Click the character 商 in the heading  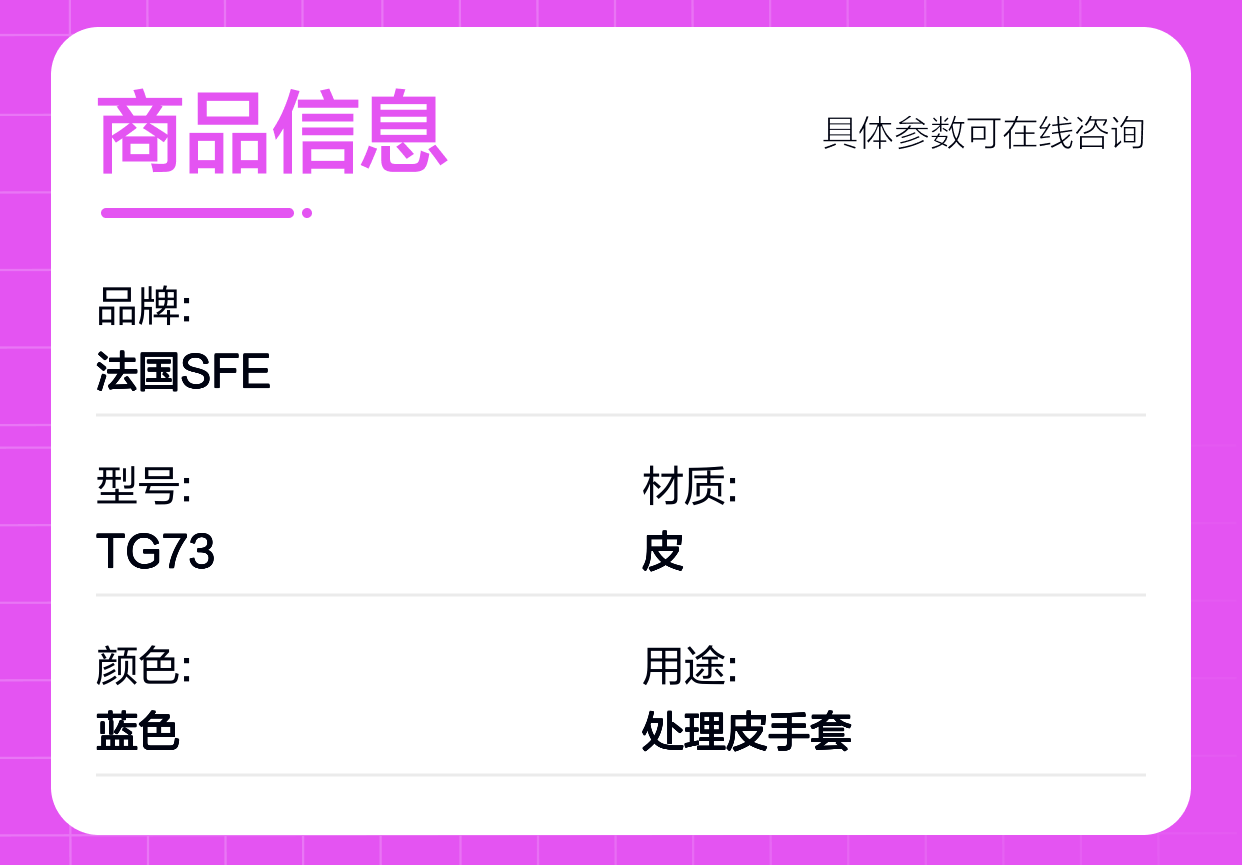(140, 134)
